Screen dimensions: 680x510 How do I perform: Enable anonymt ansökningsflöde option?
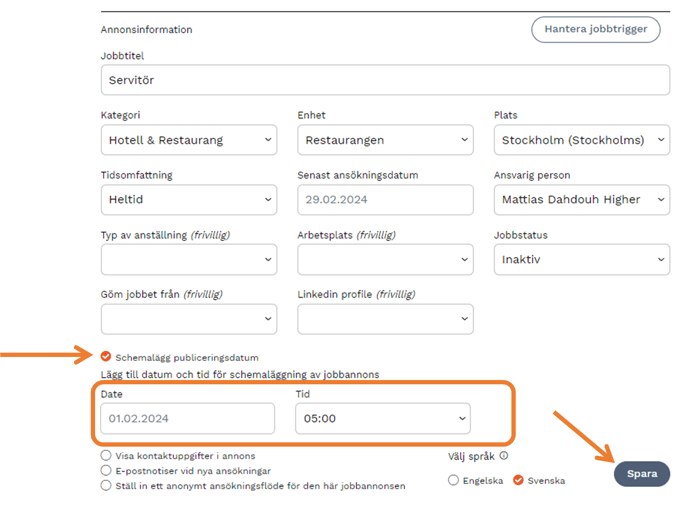(x=106, y=485)
